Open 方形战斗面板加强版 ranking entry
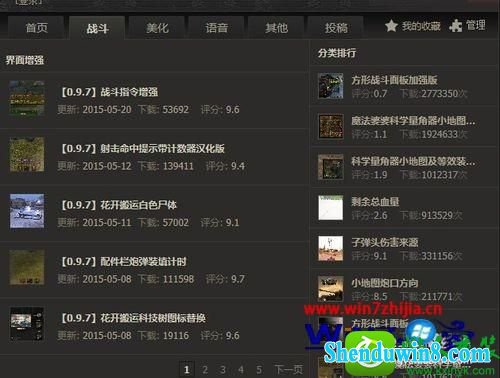The height and width of the screenshot is (378, 500). point(394,80)
